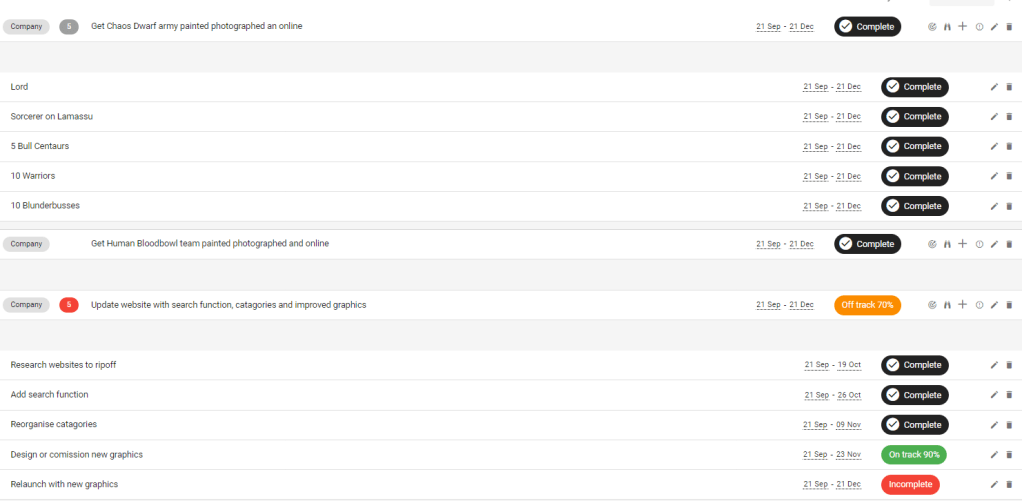Collapse website objective via red 5 badge
Viewport: 1022px width, 501px height.
[69, 305]
